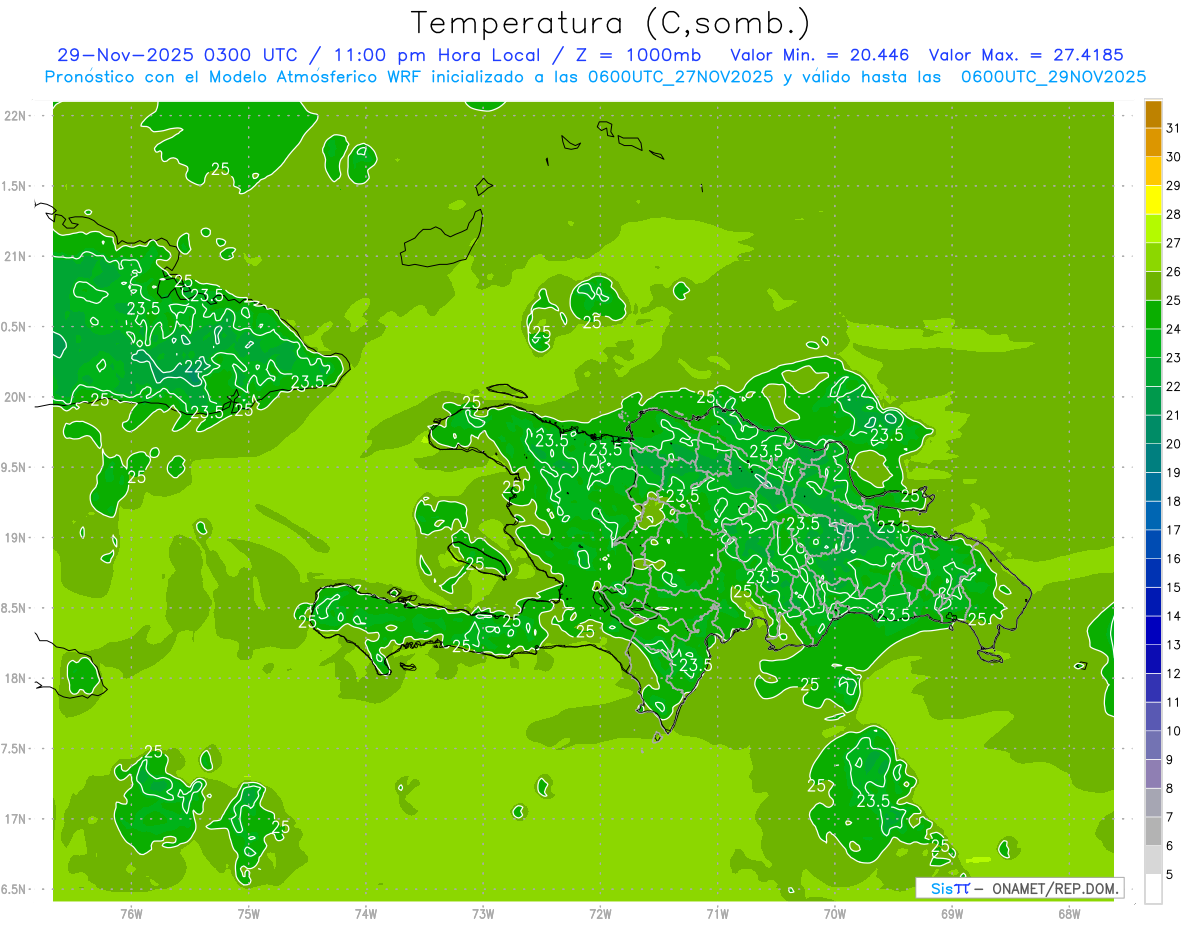The height and width of the screenshot is (927, 1200).
Task: Pick the lime swatch between 27 and 28
Action: (1153, 228)
